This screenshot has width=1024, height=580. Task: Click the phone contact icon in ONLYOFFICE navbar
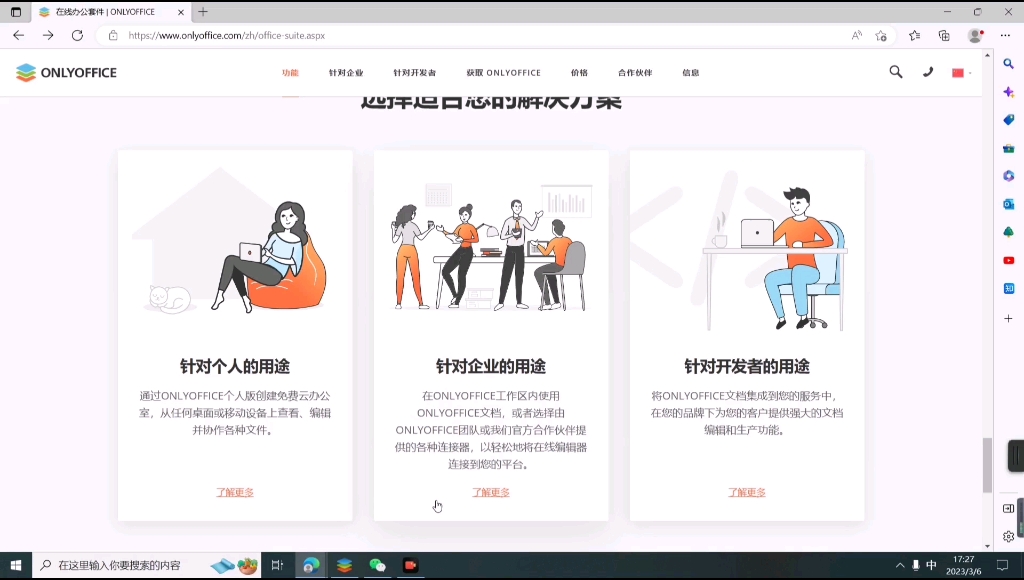928,72
